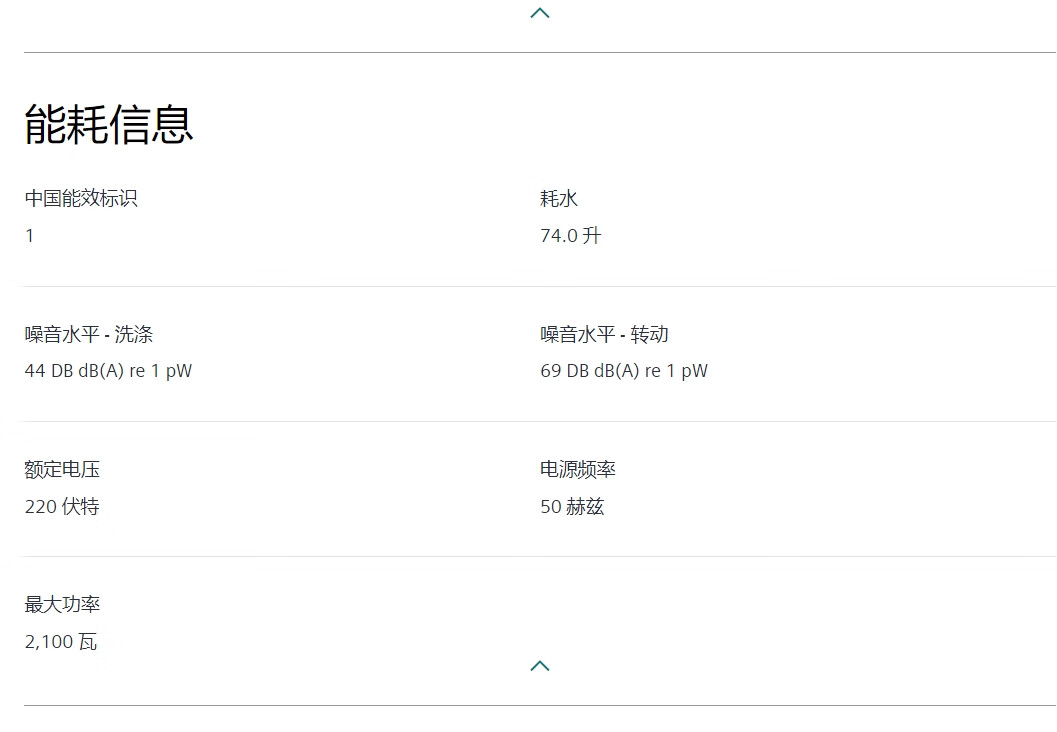The width and height of the screenshot is (1057, 732).
Task: Click the 50 赫兹 frequency value
Action: pyautogui.click(x=572, y=507)
